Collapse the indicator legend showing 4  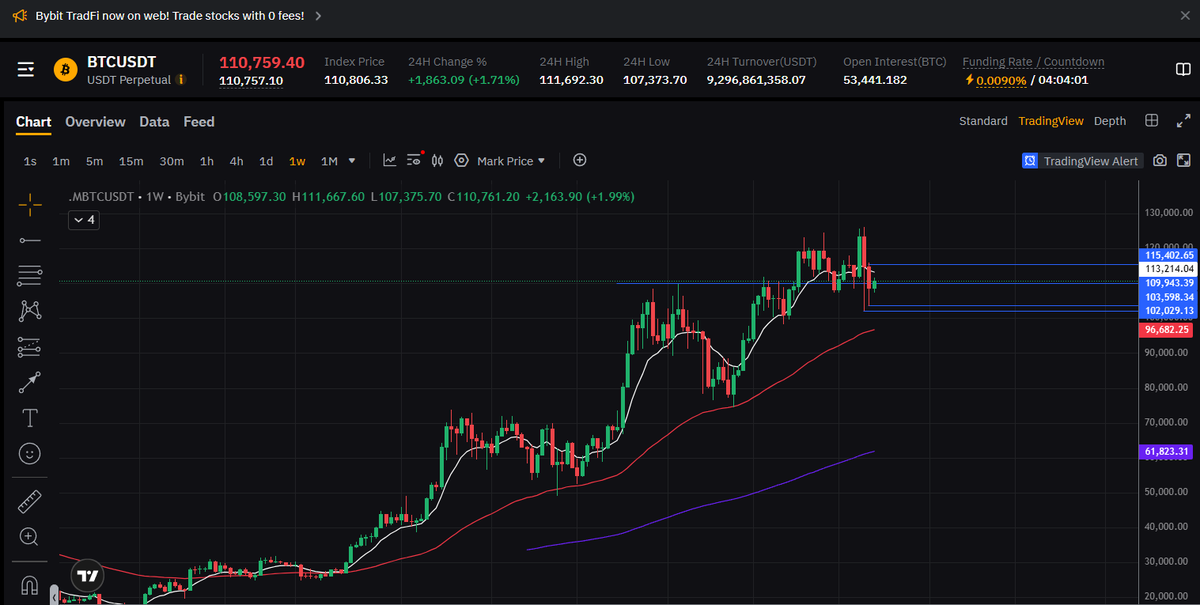point(83,220)
